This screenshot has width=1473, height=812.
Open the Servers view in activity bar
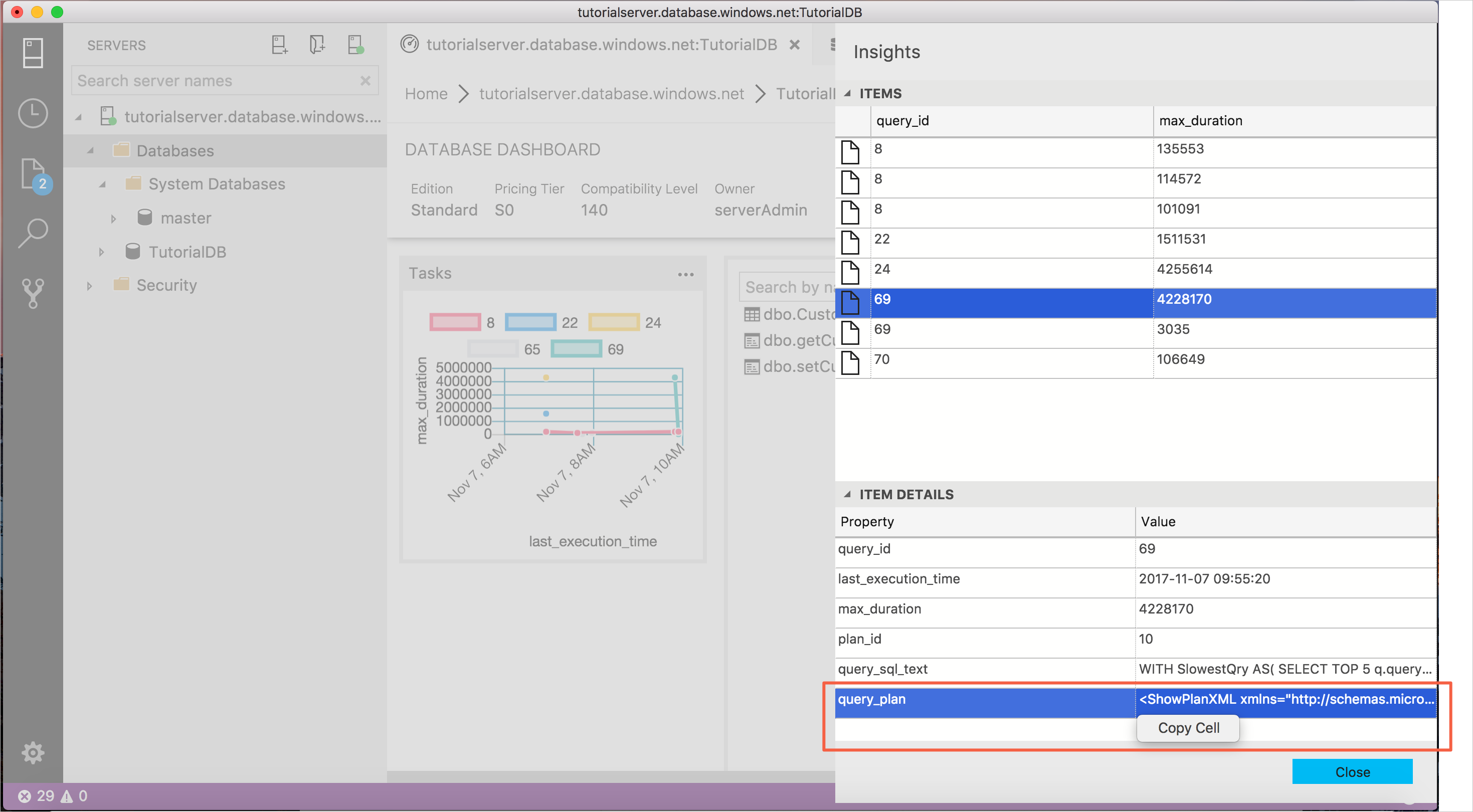tap(33, 53)
